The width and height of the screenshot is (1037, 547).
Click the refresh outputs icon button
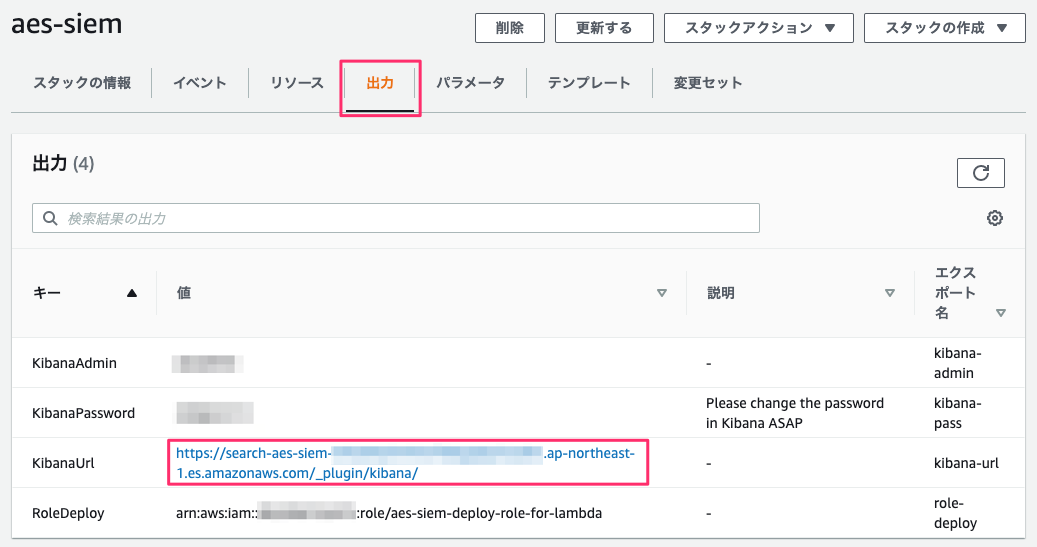[980, 173]
